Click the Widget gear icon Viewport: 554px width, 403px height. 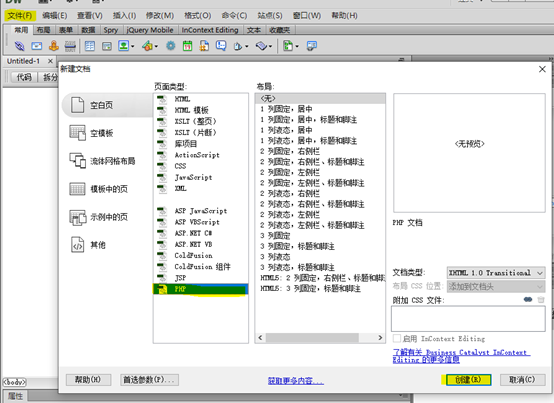[x=171, y=46]
